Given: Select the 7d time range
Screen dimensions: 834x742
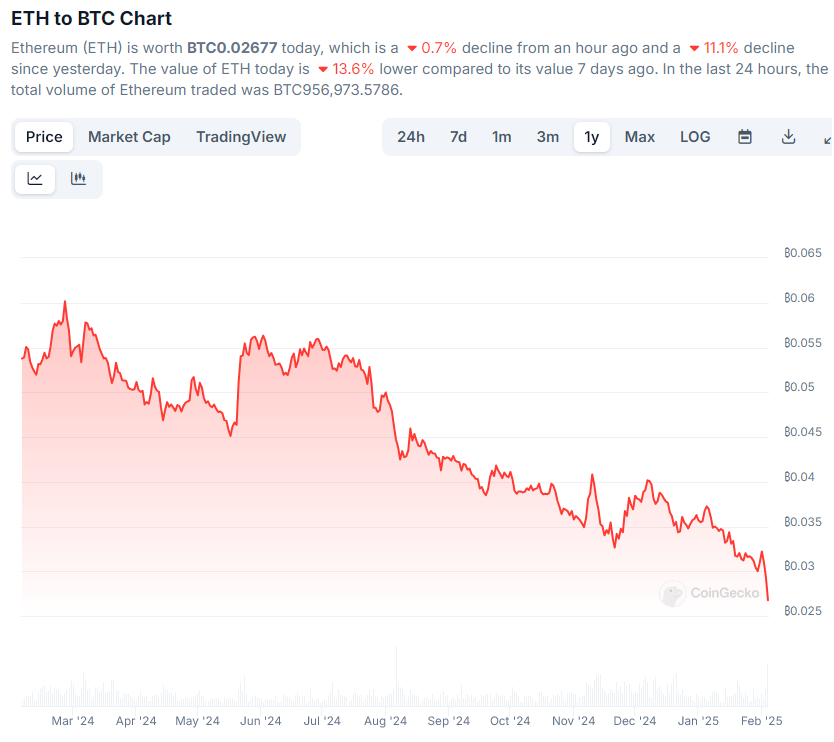Looking at the screenshot, I should (458, 137).
